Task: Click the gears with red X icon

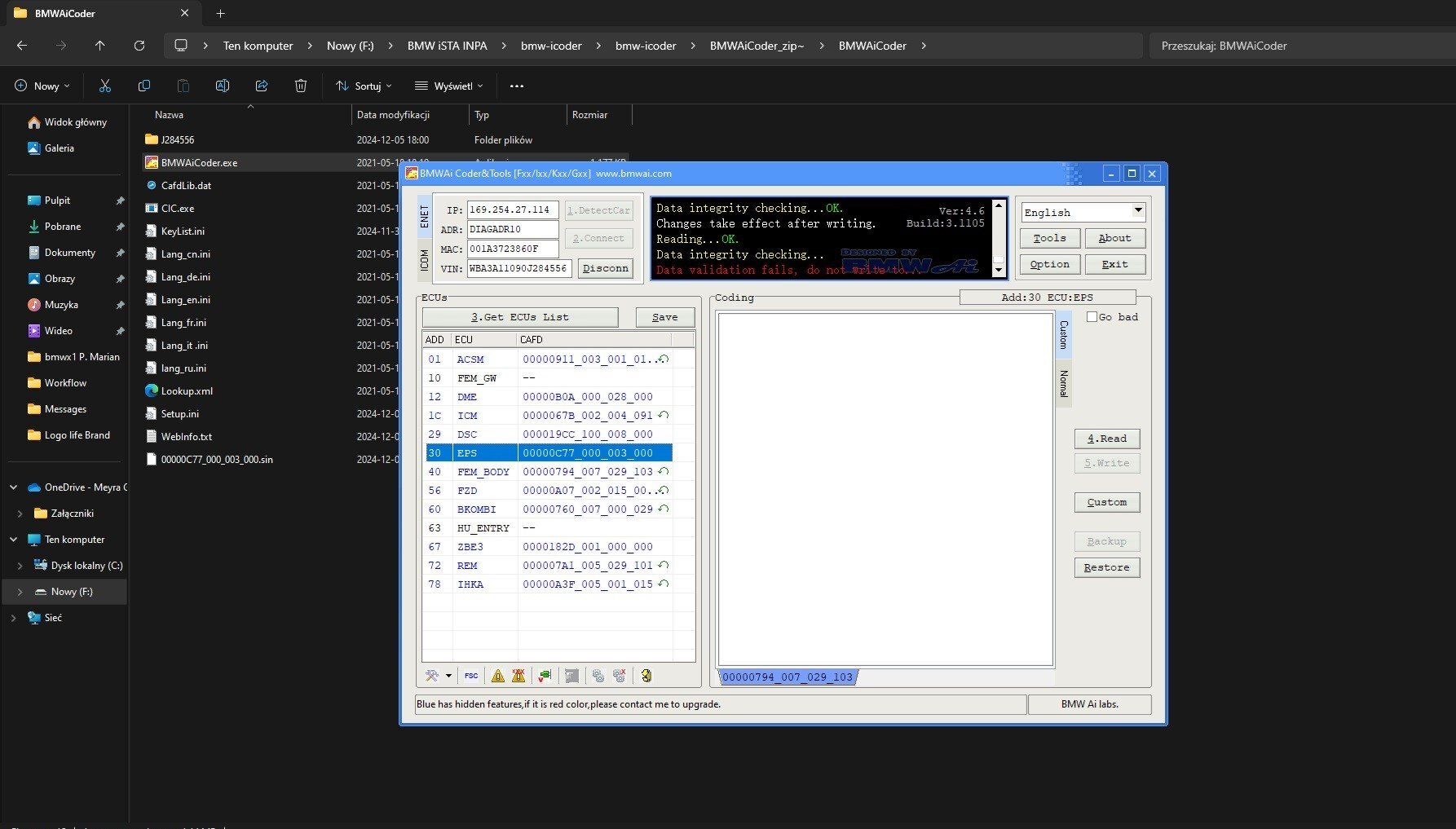Action: click(620, 676)
